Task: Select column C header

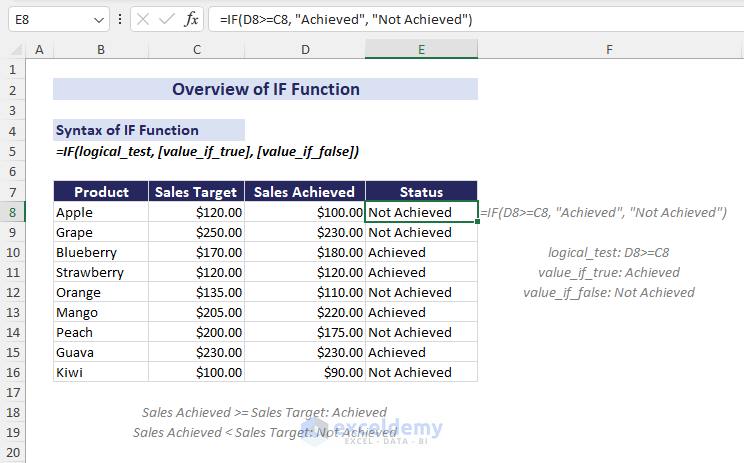Action: point(196,49)
